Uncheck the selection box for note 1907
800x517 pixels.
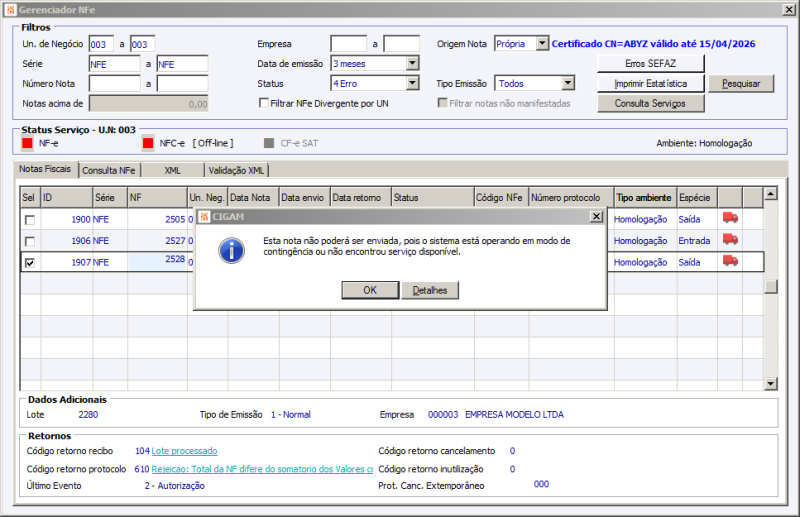[30, 262]
